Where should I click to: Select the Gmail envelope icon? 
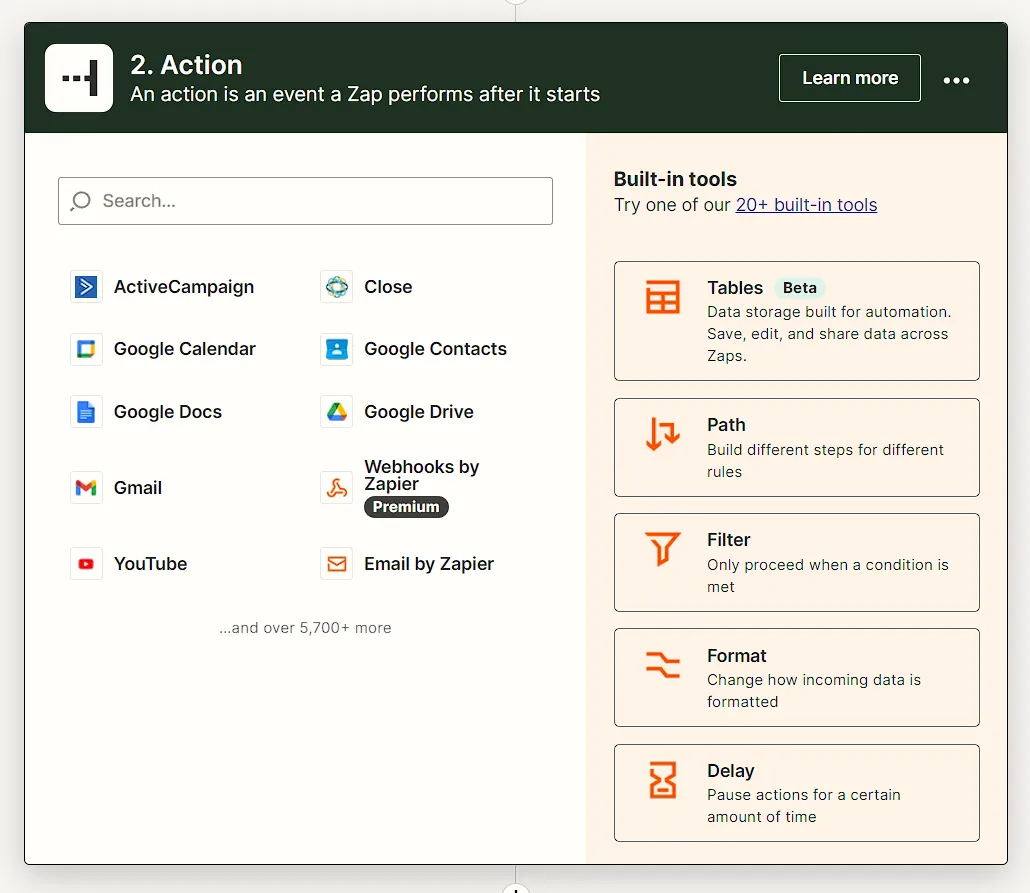[x=86, y=488]
